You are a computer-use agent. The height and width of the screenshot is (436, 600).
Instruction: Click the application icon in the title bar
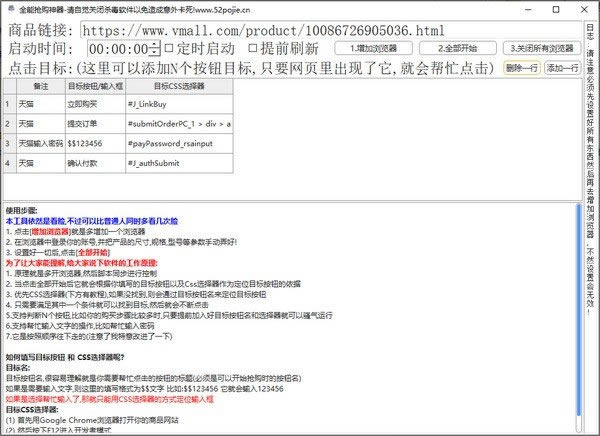(11, 9)
